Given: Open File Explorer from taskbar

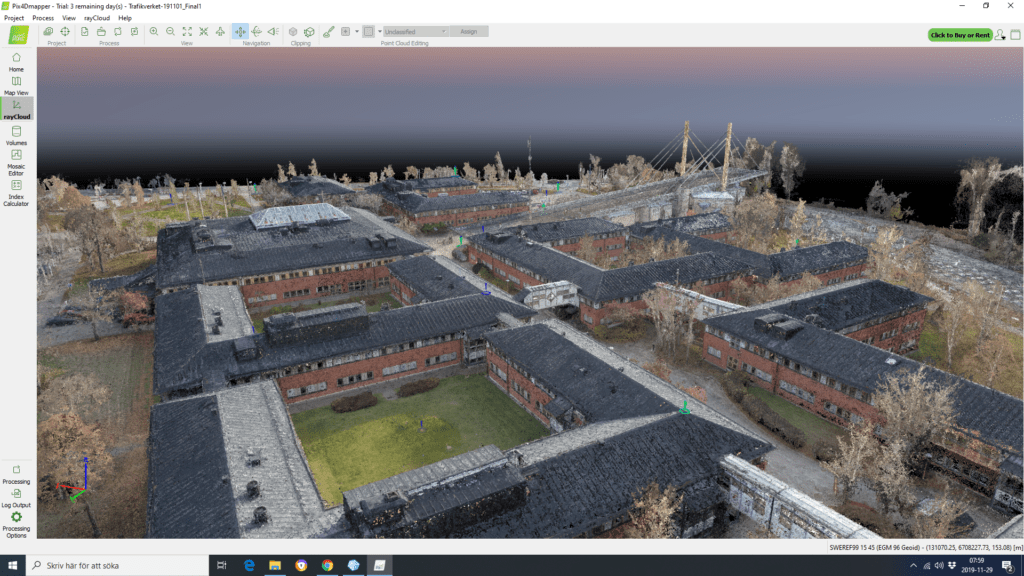Looking at the screenshot, I should pos(275,566).
